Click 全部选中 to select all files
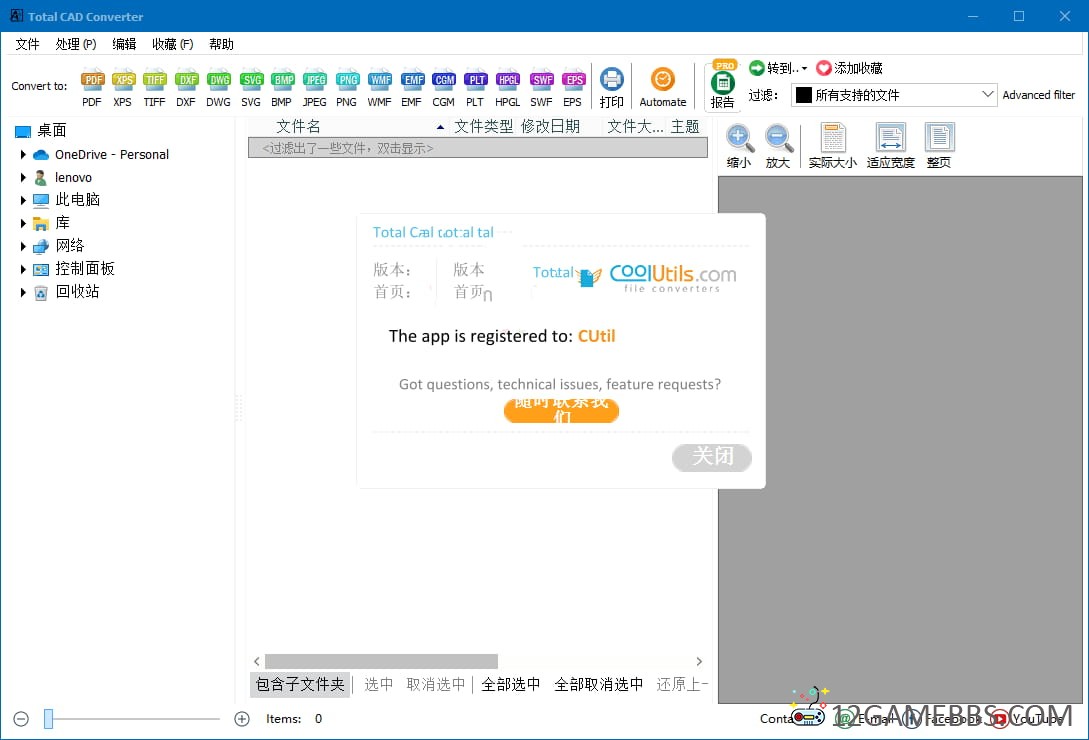This screenshot has width=1089, height=740. pyautogui.click(x=511, y=685)
